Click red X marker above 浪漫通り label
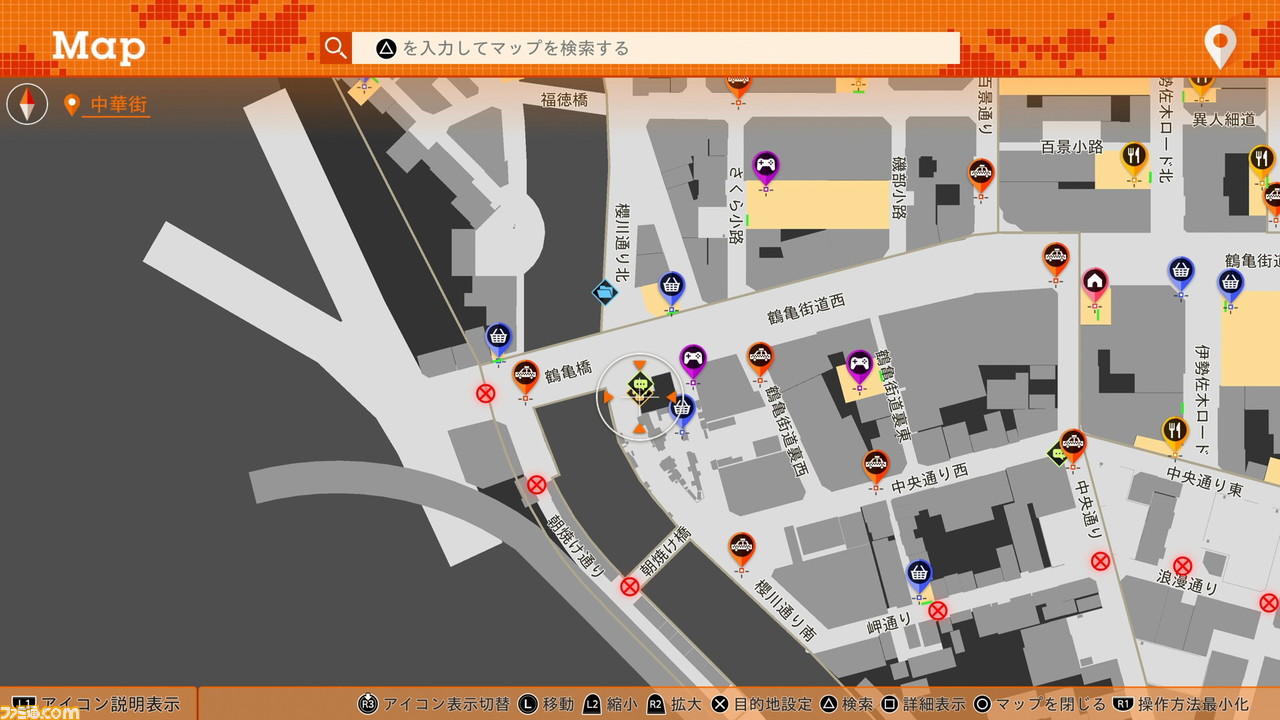 coord(1182,565)
